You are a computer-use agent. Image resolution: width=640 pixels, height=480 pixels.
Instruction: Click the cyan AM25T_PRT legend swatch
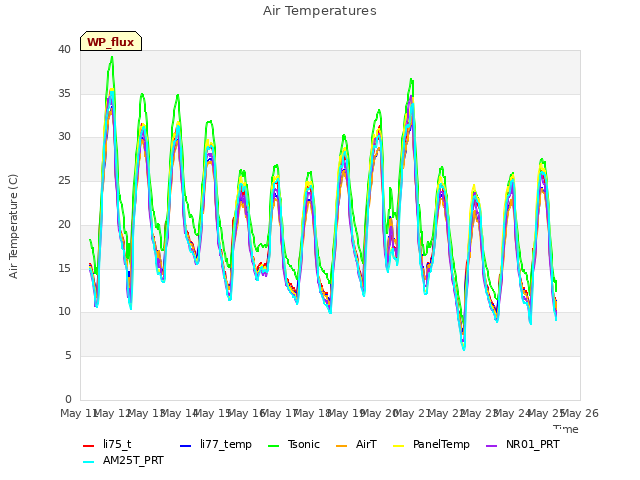(x=89, y=462)
